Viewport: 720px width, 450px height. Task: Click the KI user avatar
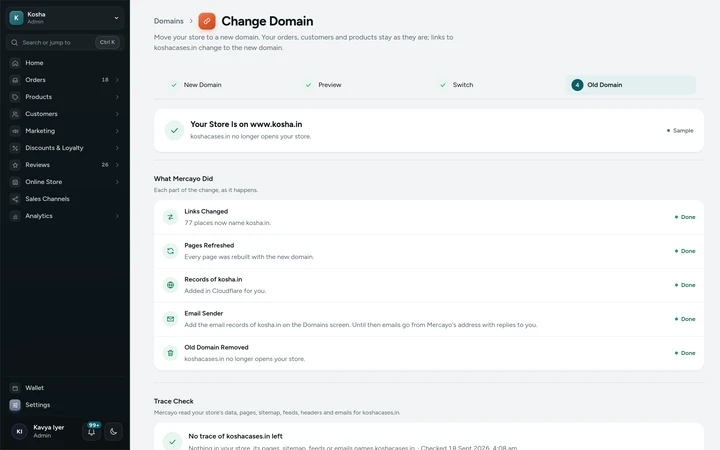coord(19,431)
